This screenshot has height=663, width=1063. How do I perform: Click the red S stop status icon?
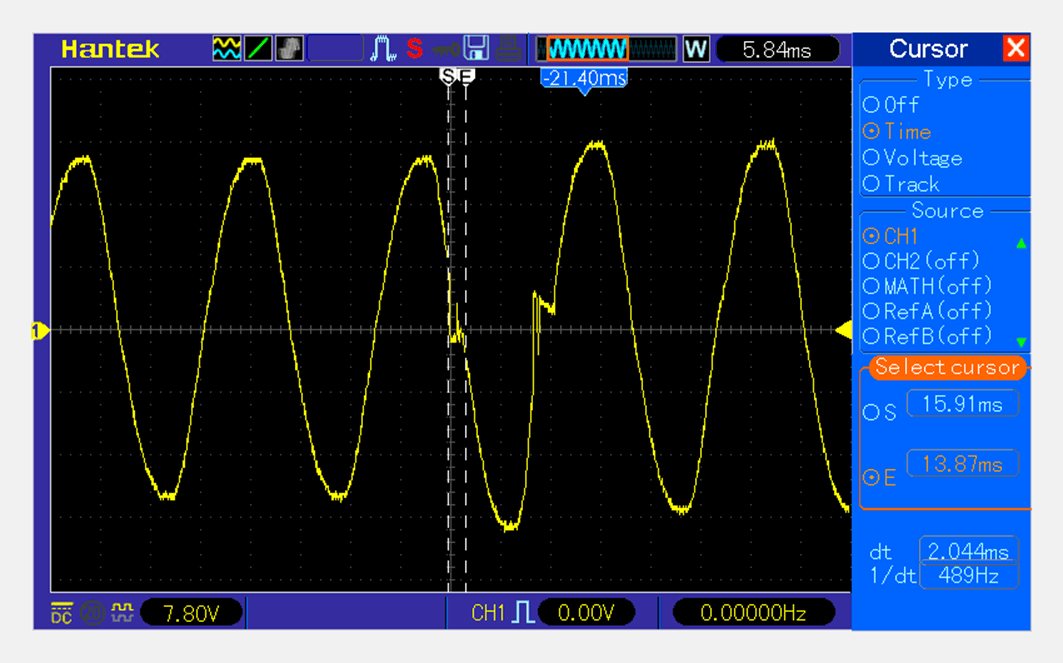point(415,49)
